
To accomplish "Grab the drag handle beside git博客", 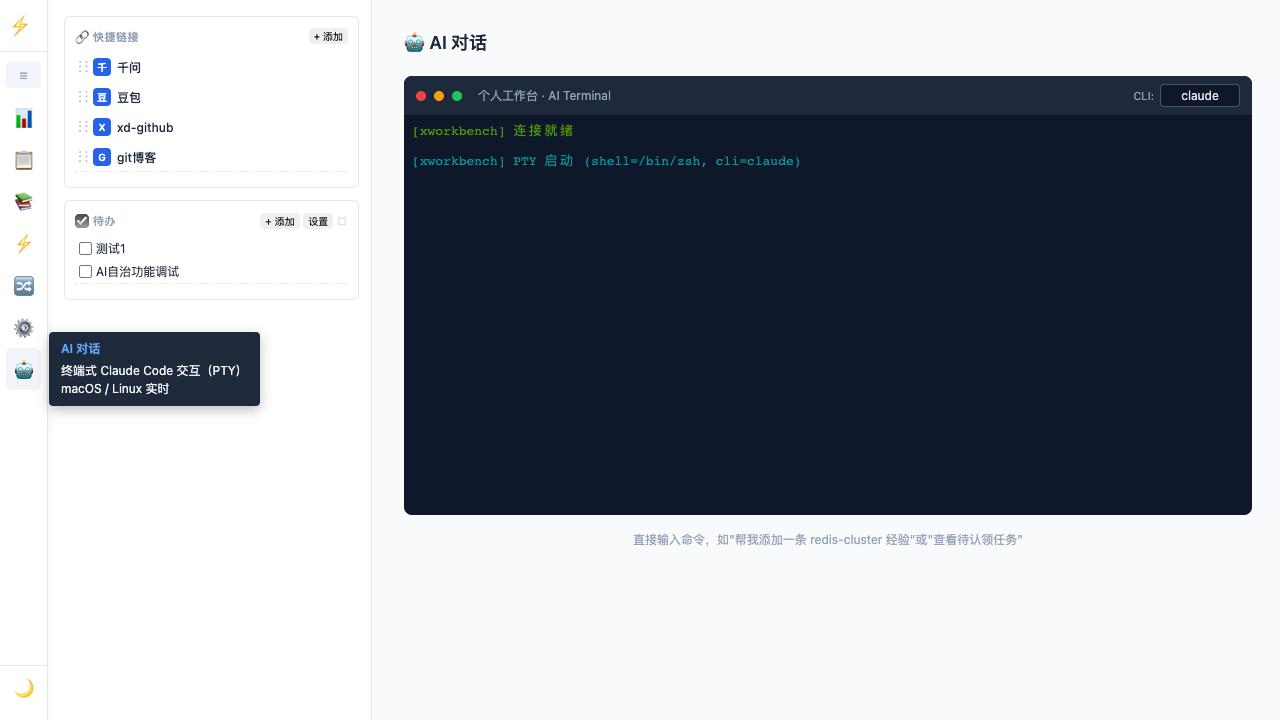I will (x=83, y=157).
